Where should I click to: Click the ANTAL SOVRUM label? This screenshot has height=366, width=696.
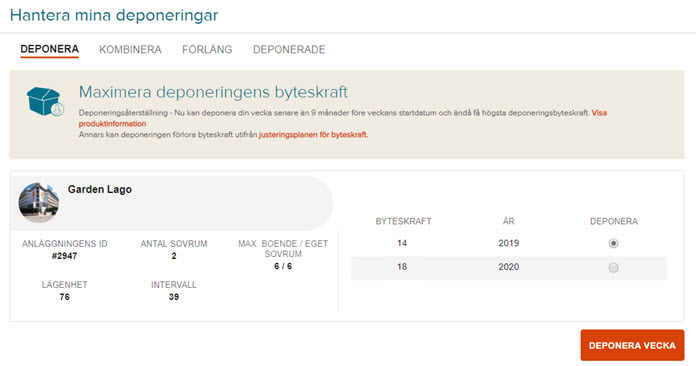[x=174, y=244]
